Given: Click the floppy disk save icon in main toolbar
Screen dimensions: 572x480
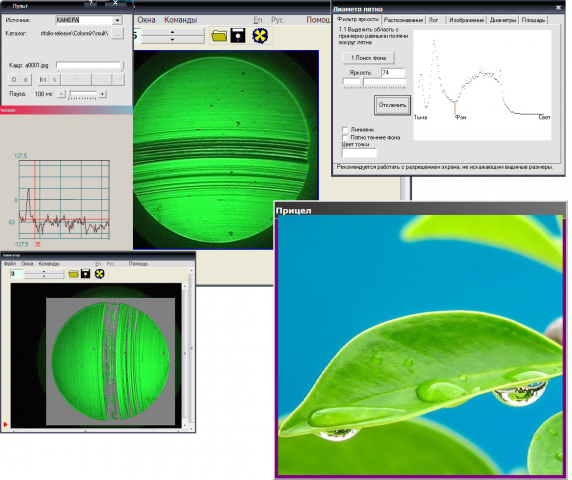Looking at the screenshot, I should pyautogui.click(x=238, y=35).
